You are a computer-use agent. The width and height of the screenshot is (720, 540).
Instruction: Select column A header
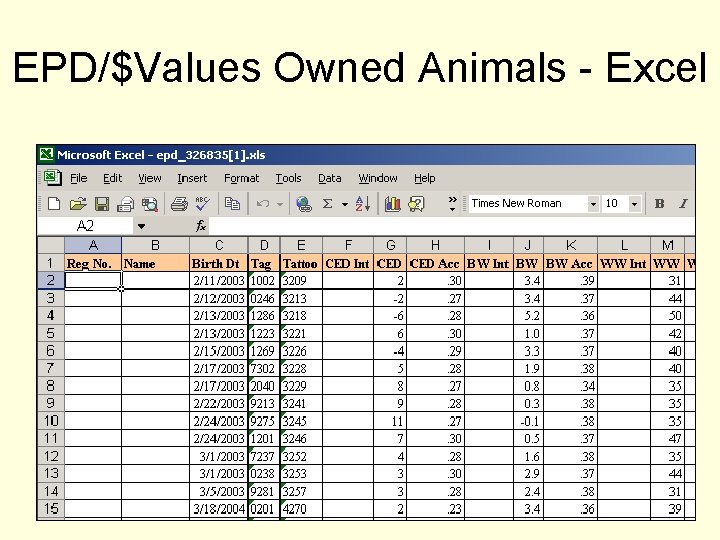[x=93, y=245]
